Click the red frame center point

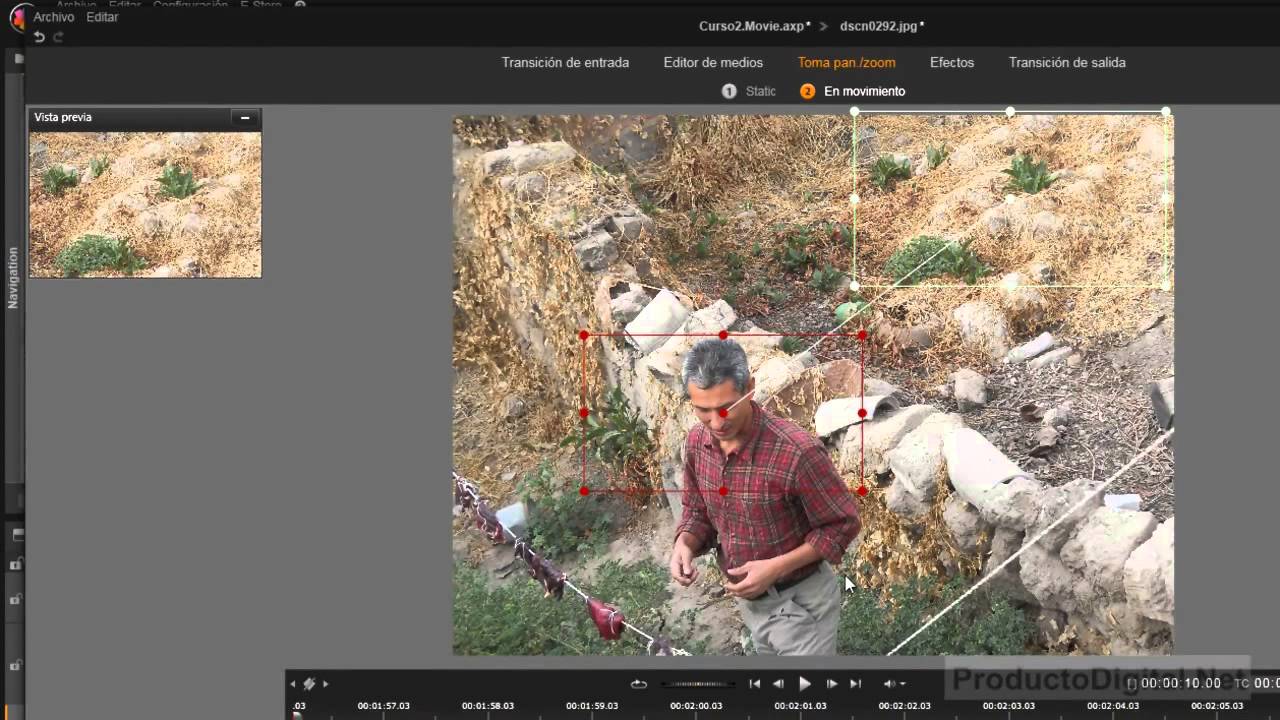(x=723, y=413)
